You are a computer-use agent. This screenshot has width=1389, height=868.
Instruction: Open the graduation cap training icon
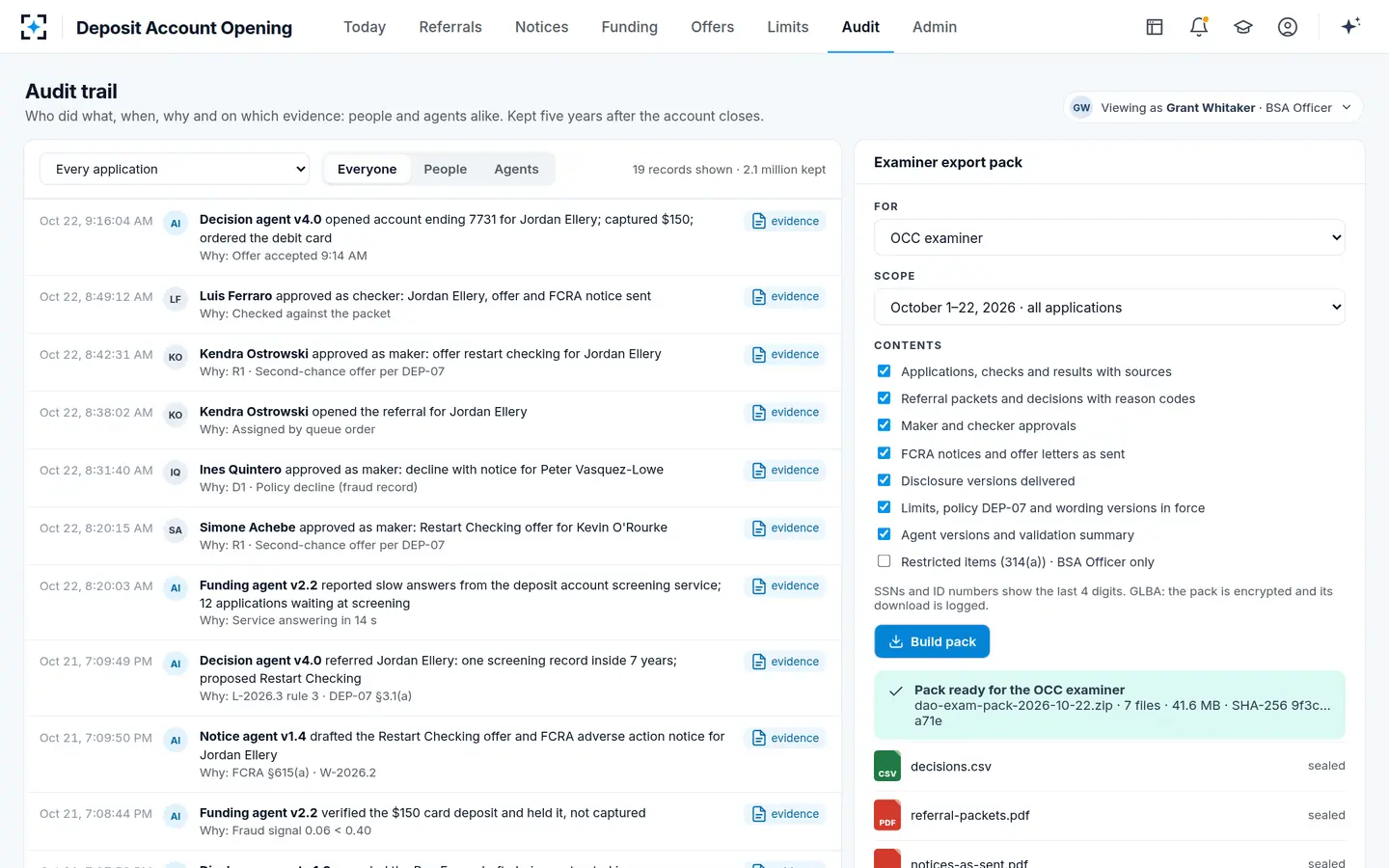[x=1243, y=27]
